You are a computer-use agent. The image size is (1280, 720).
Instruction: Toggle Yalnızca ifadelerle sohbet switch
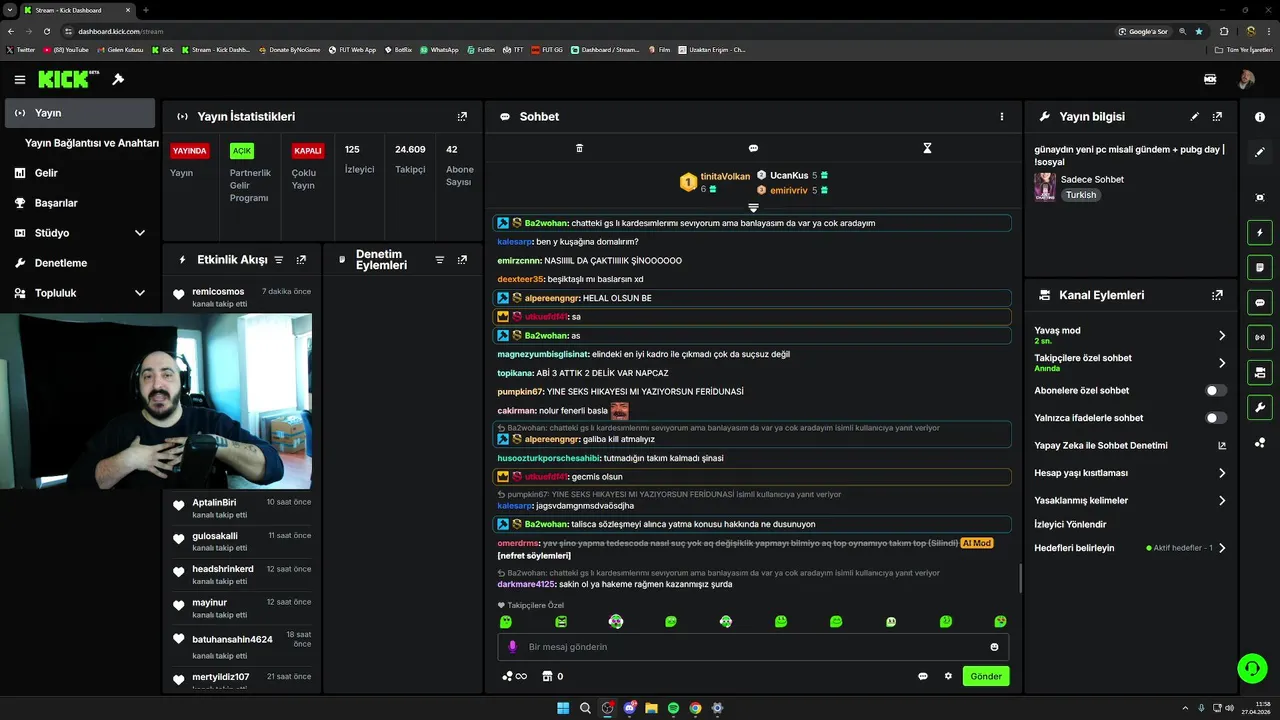[1216, 418]
